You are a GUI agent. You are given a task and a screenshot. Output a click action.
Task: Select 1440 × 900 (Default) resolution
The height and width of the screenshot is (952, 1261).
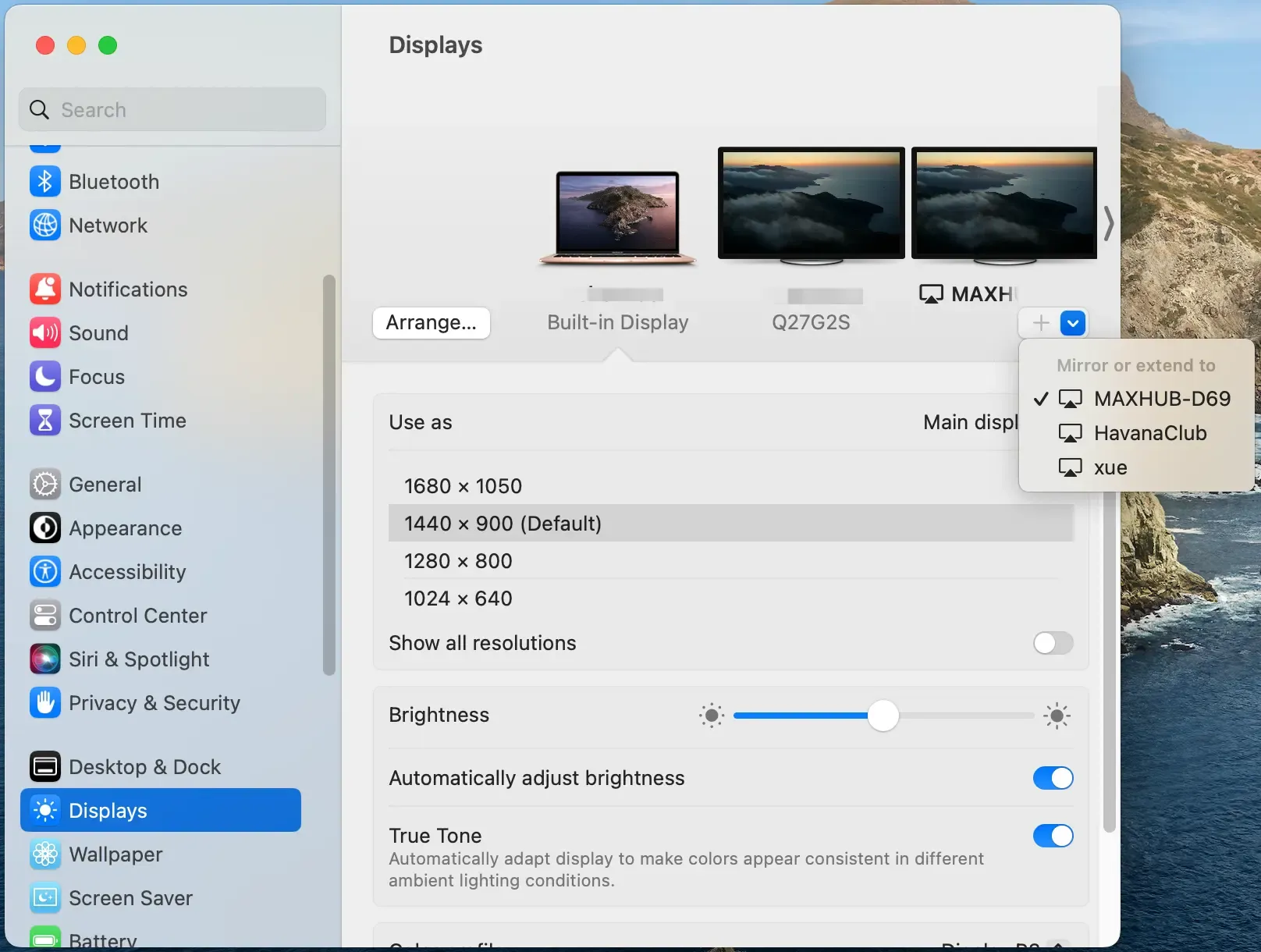point(731,524)
